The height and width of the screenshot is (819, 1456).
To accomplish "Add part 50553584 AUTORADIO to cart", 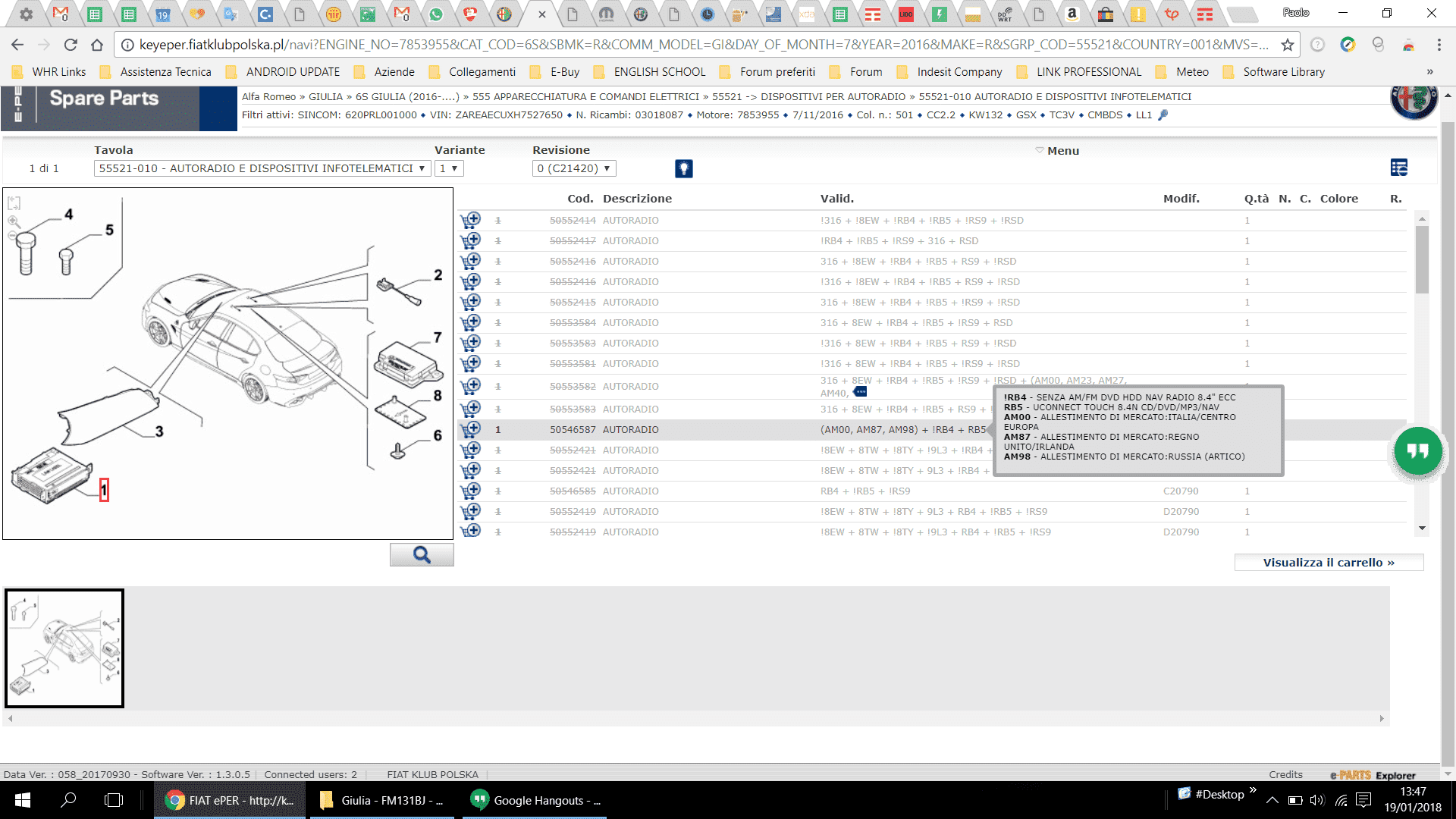I will tap(470, 322).
